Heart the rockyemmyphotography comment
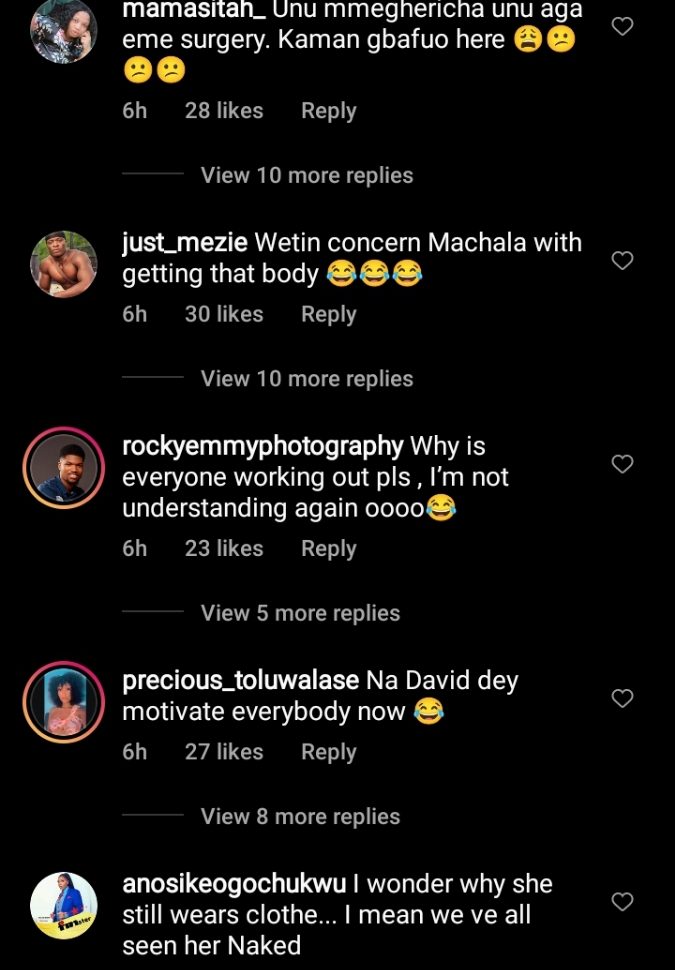 tap(622, 464)
